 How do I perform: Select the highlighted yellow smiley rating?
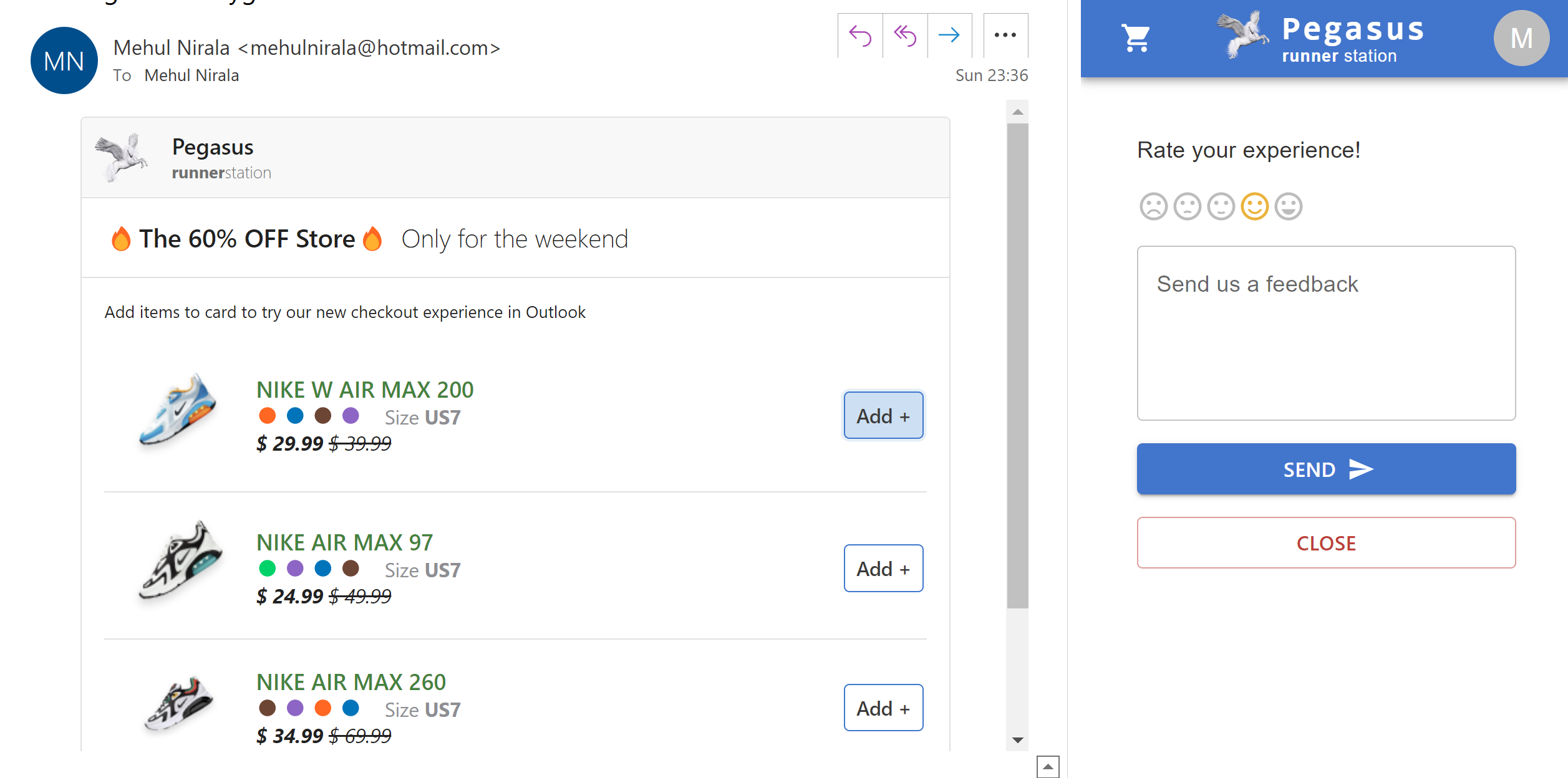pyautogui.click(x=1254, y=206)
